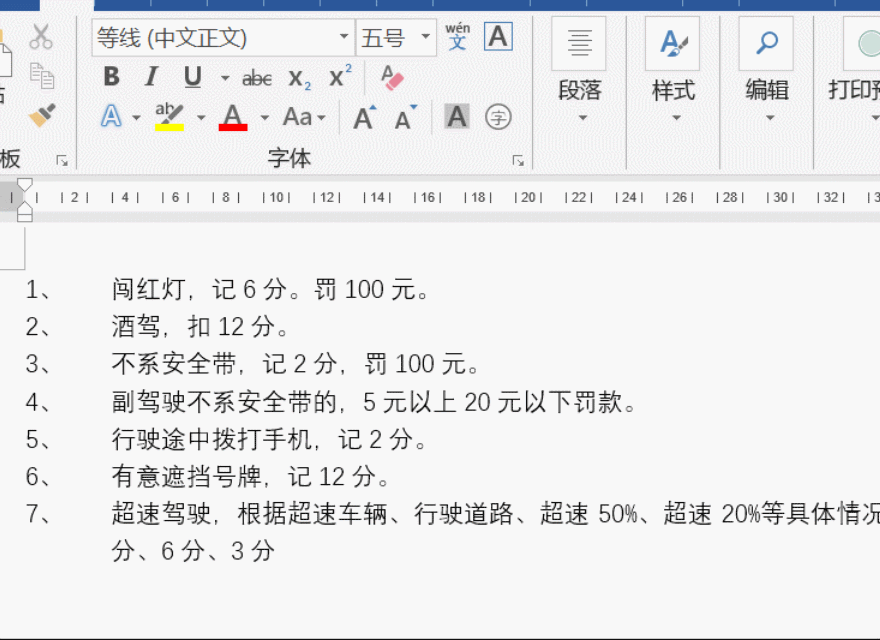
Task: Click the Shrink Font button
Action: (x=401, y=119)
